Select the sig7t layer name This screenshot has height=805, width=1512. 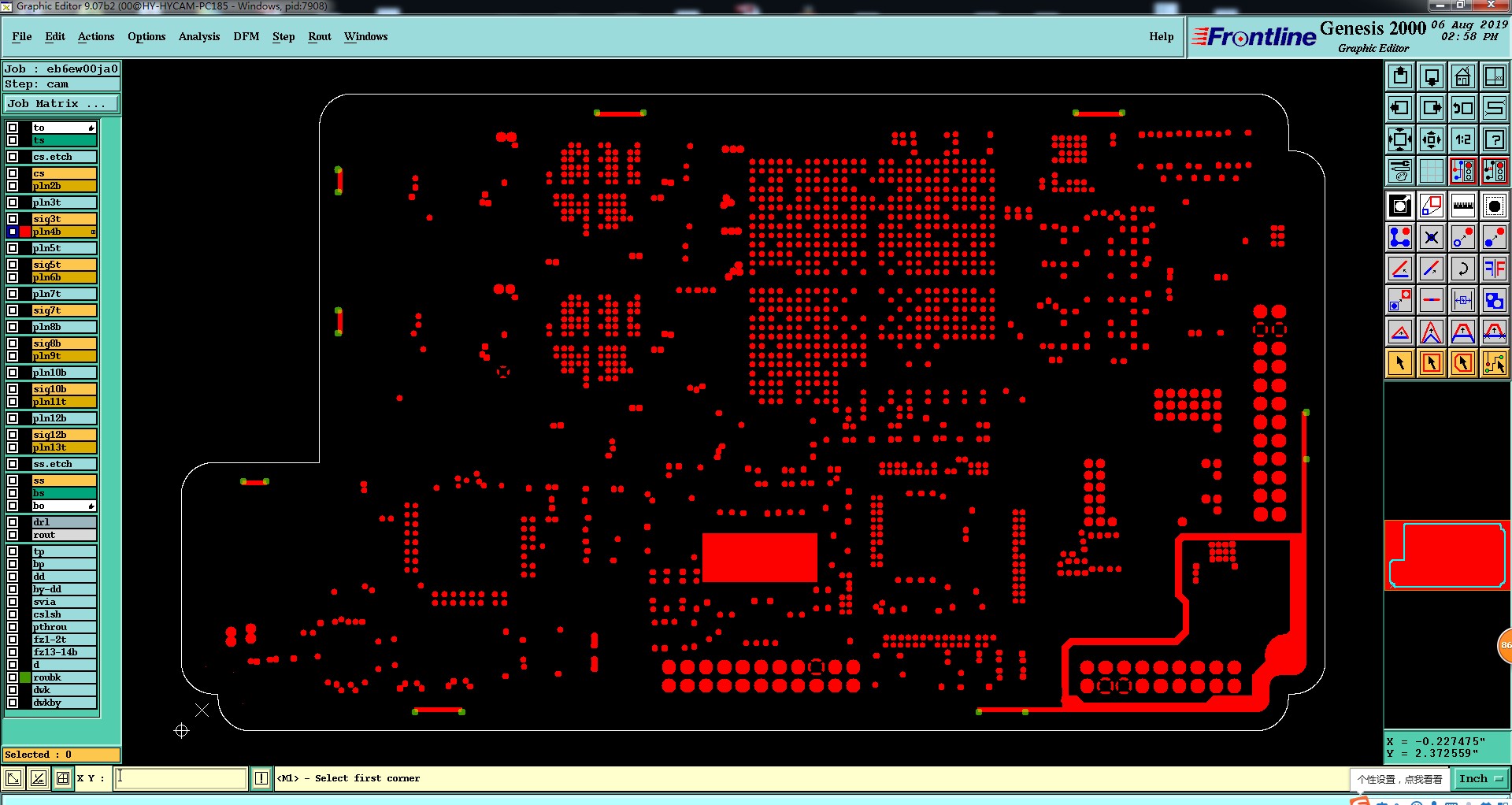[64, 310]
